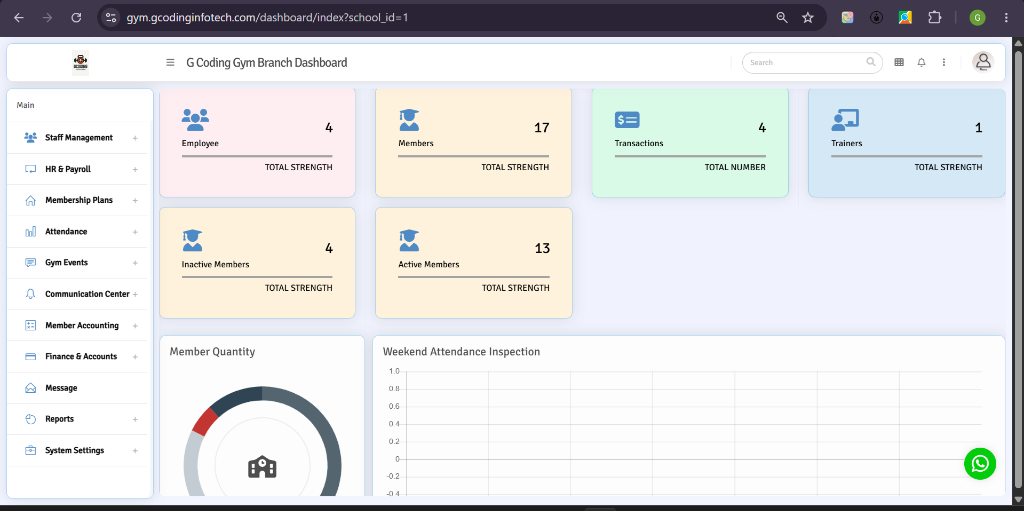This screenshot has width=1024, height=511.
Task: Click the Active Members card icon
Action: (x=409, y=240)
